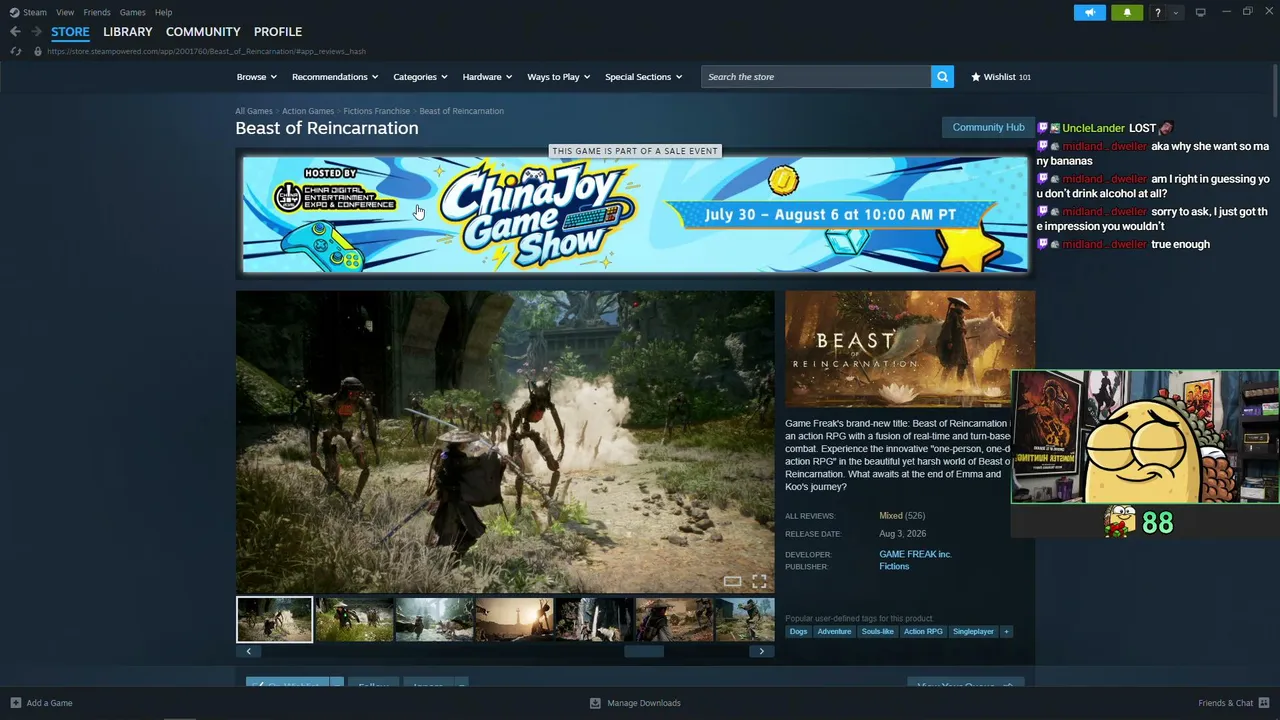The height and width of the screenshot is (720, 1280).
Task: Switch to the LIBRARY tab
Action: [x=128, y=32]
